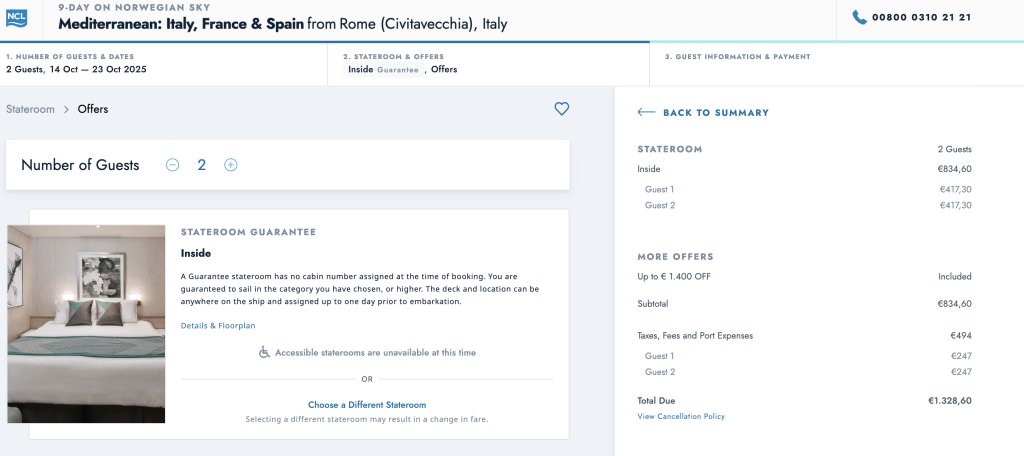
Task: Click the Up to € 1.400 OFF offer
Action: tap(674, 276)
